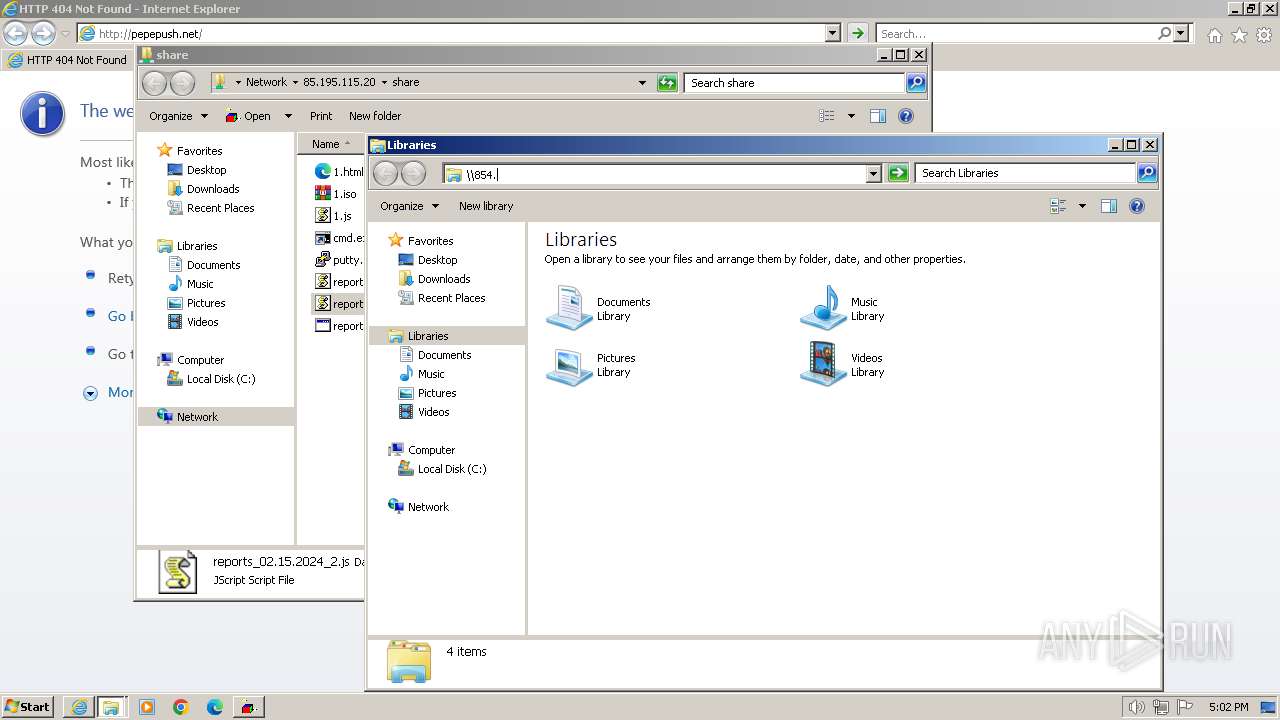Select putty file in share window
This screenshot has width=1280, height=720.
(x=339, y=260)
